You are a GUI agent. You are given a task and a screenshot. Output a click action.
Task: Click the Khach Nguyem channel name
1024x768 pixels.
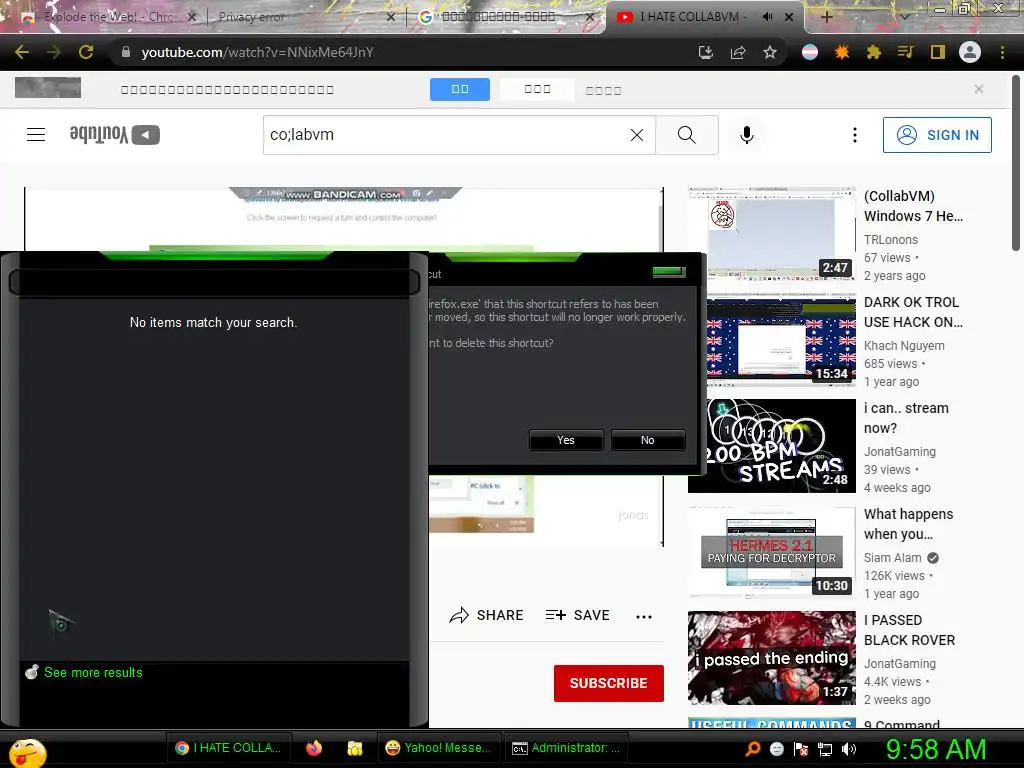pos(904,345)
